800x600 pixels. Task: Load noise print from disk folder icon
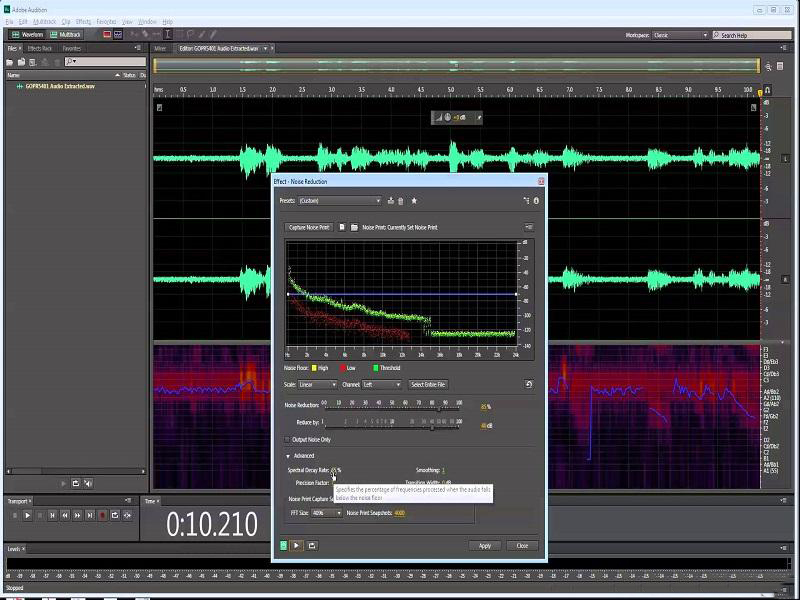click(354, 228)
